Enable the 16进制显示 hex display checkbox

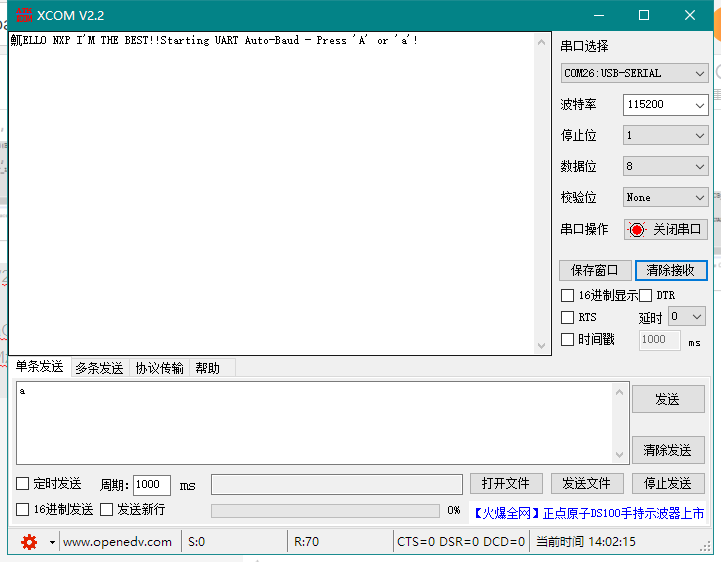(567, 295)
